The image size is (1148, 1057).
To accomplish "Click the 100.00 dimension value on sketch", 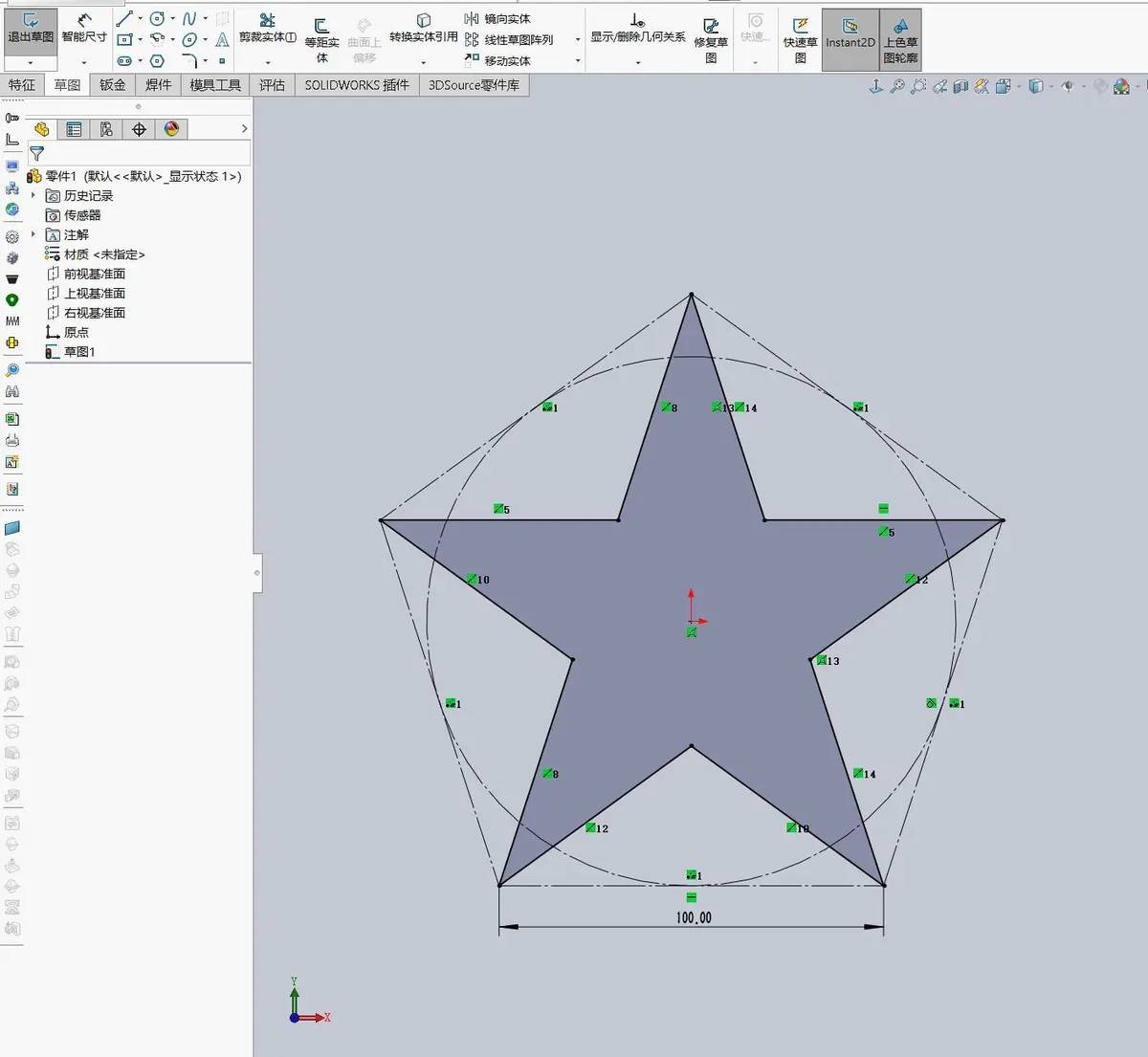I will coord(694,917).
